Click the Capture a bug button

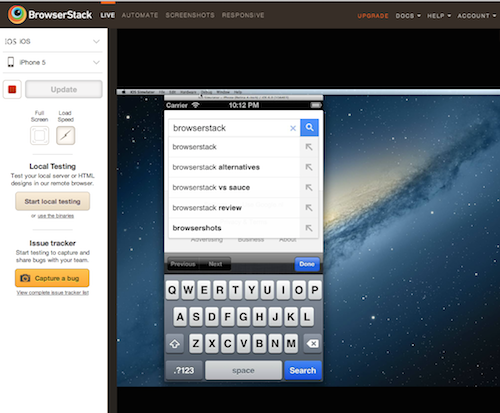click(x=52, y=278)
